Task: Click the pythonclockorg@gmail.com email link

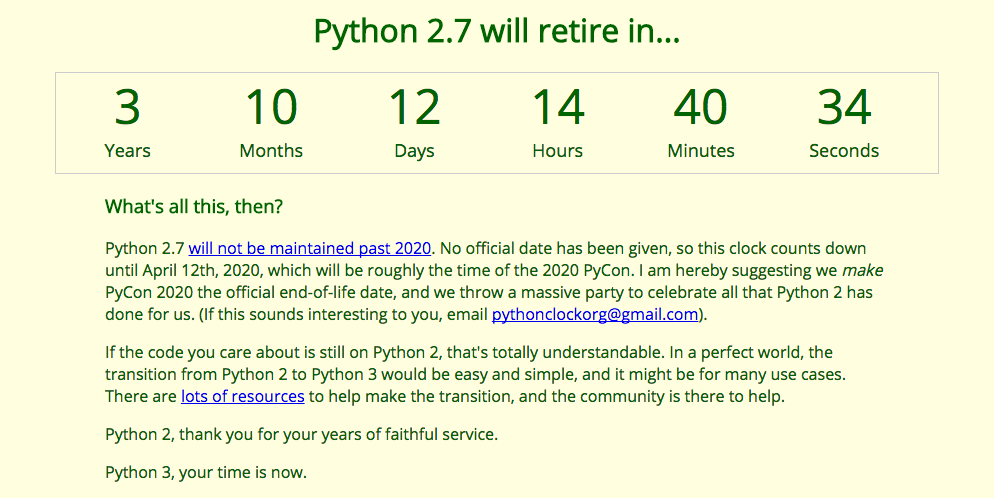Action: (594, 314)
